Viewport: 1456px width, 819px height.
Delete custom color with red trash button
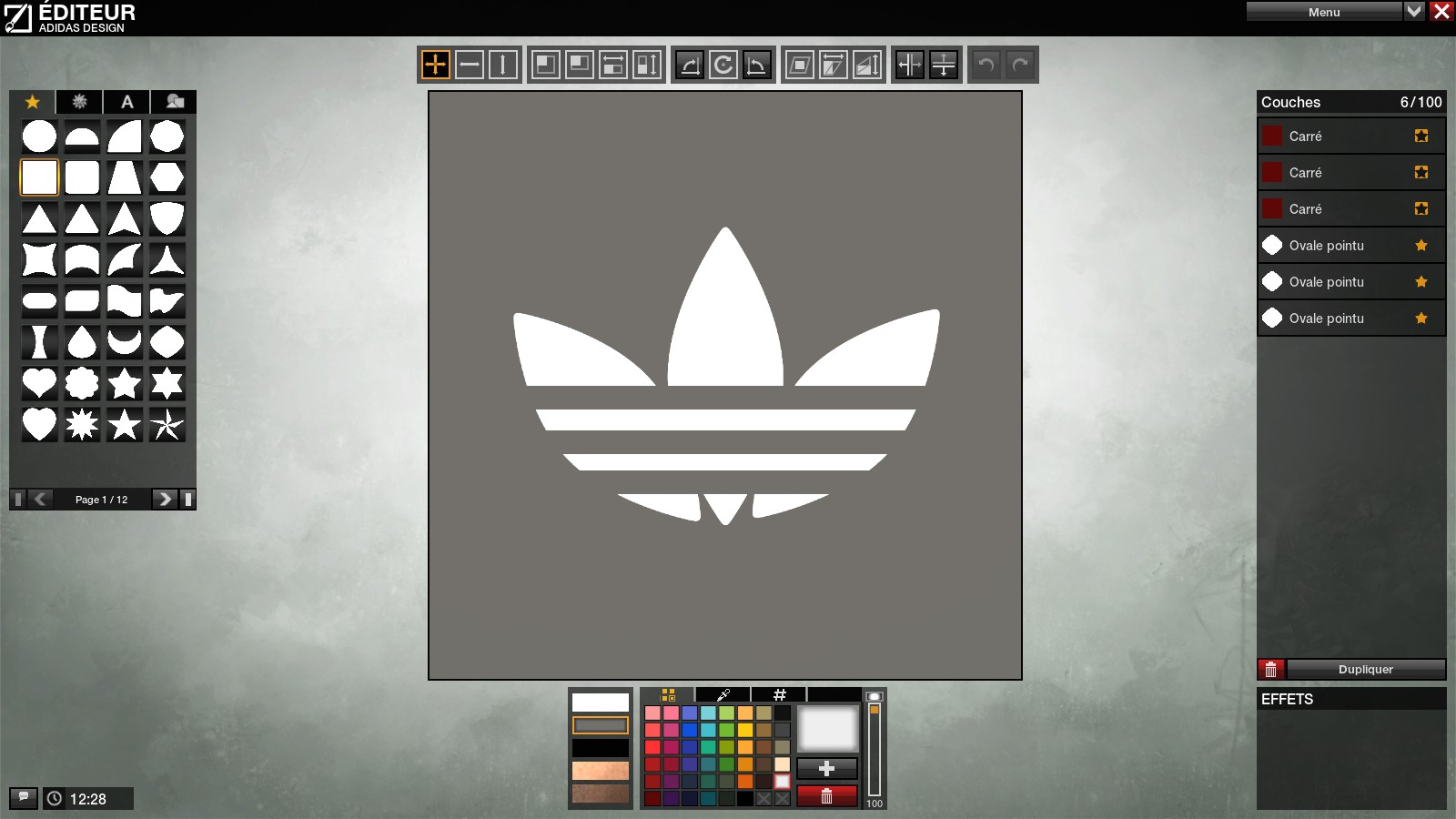pos(826,796)
